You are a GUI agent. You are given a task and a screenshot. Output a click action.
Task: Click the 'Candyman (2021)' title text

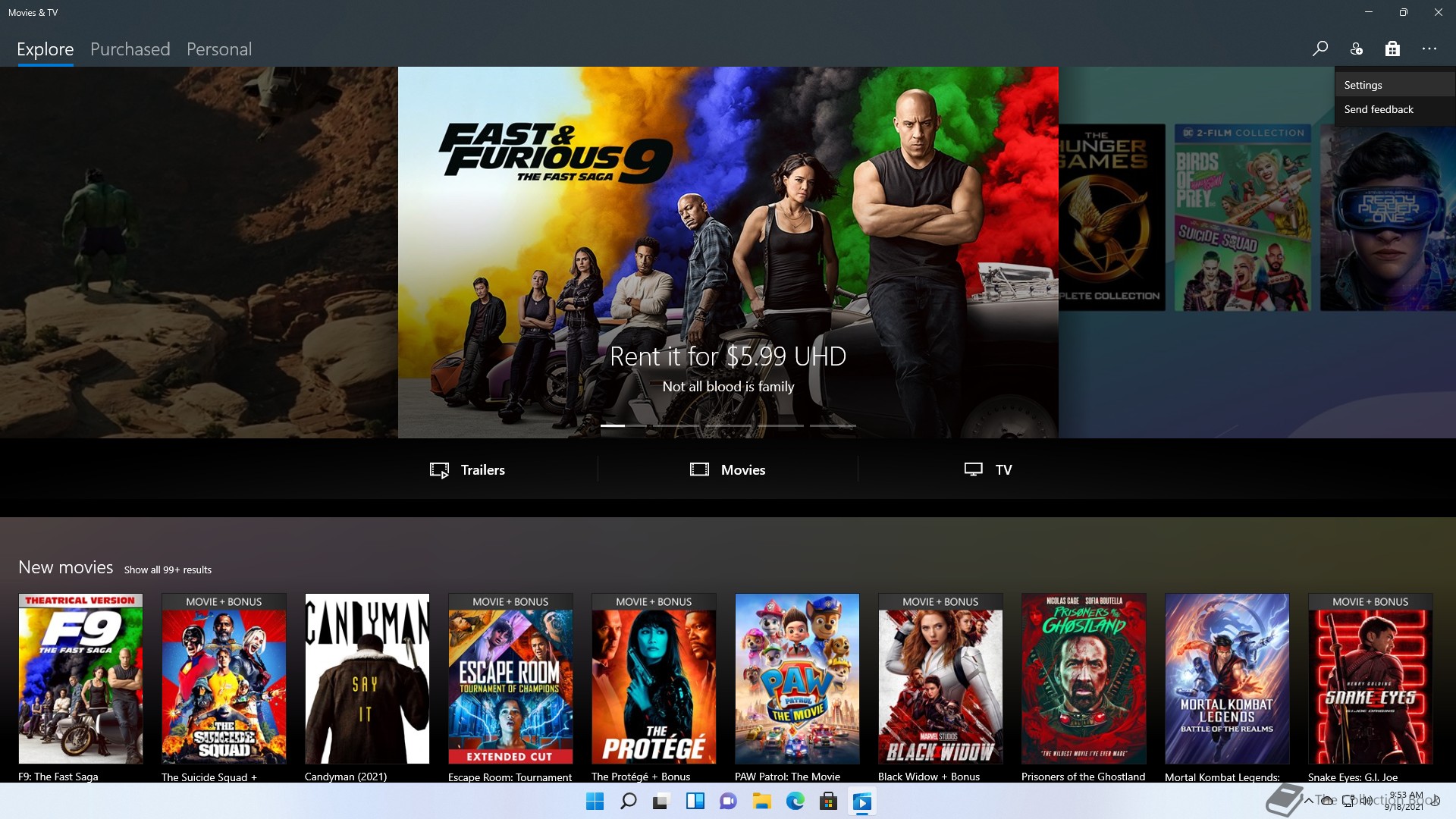346,777
